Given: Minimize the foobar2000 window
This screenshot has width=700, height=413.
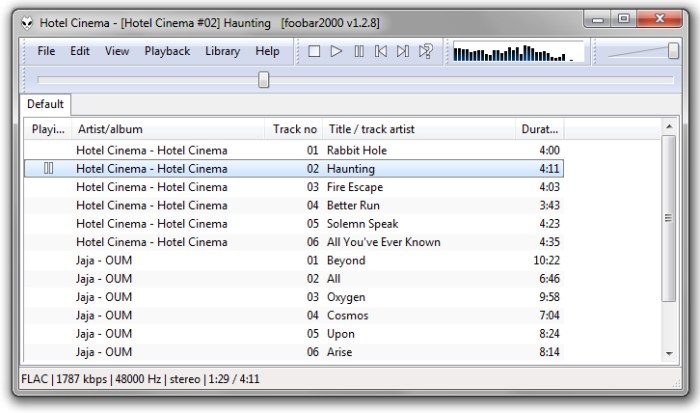Looking at the screenshot, I should 598,19.
